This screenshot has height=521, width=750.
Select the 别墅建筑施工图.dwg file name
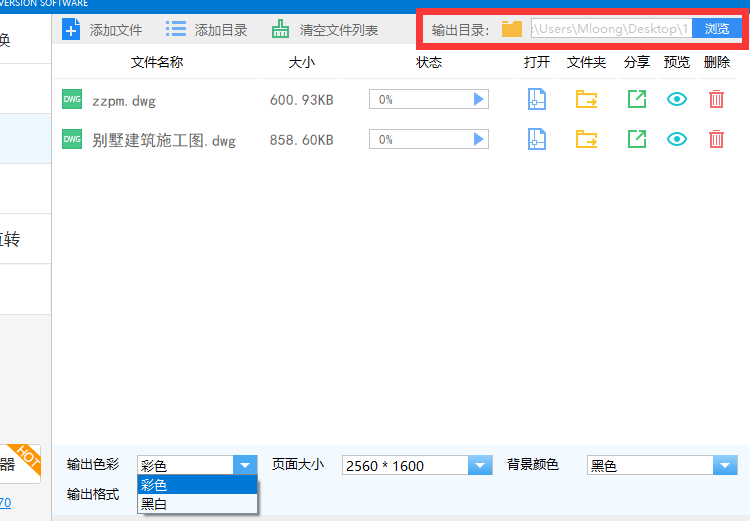click(164, 140)
